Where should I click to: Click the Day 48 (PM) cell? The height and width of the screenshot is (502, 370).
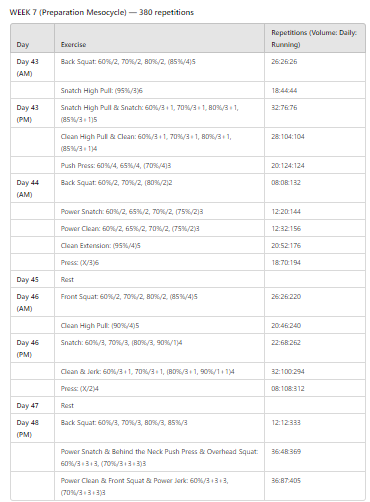[33, 428]
